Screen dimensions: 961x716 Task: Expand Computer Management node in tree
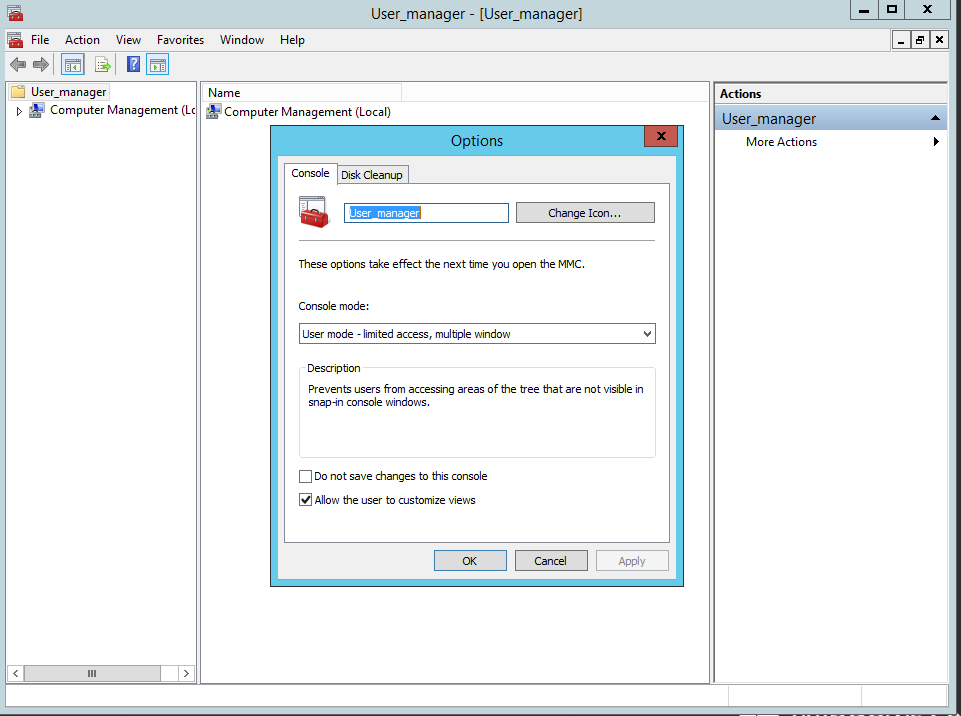(19, 111)
